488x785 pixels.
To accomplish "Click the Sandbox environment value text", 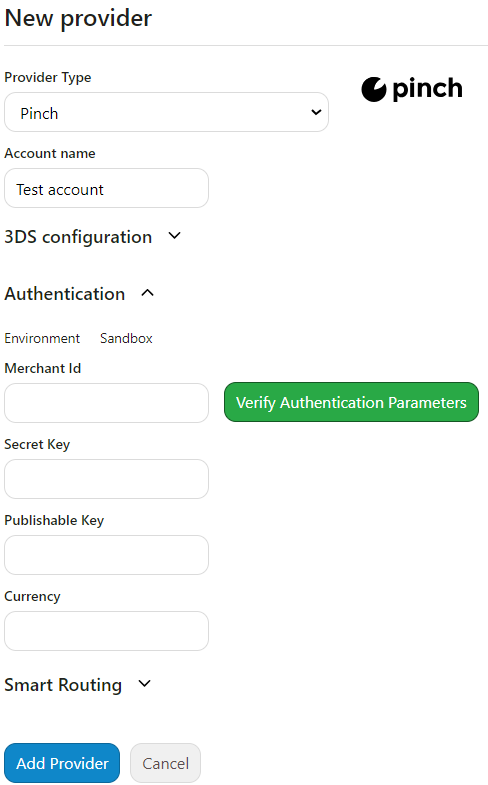I will coord(126,338).
